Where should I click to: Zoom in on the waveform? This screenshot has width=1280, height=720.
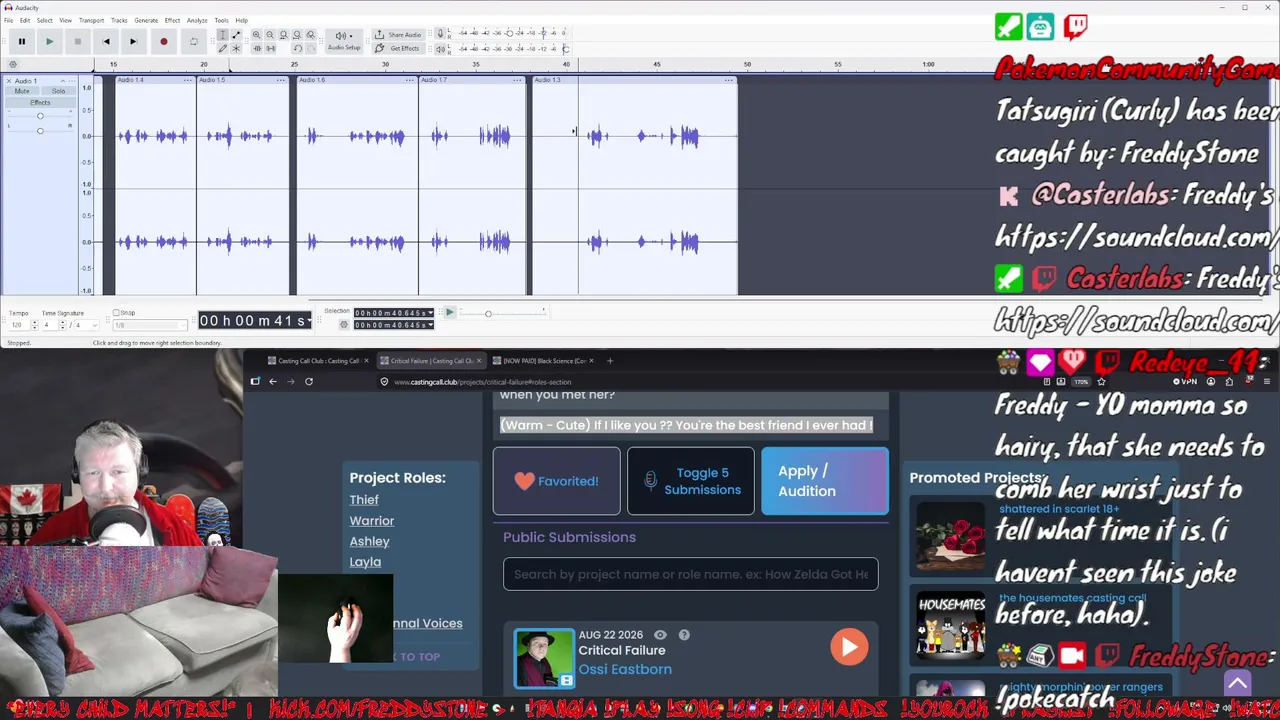256,35
